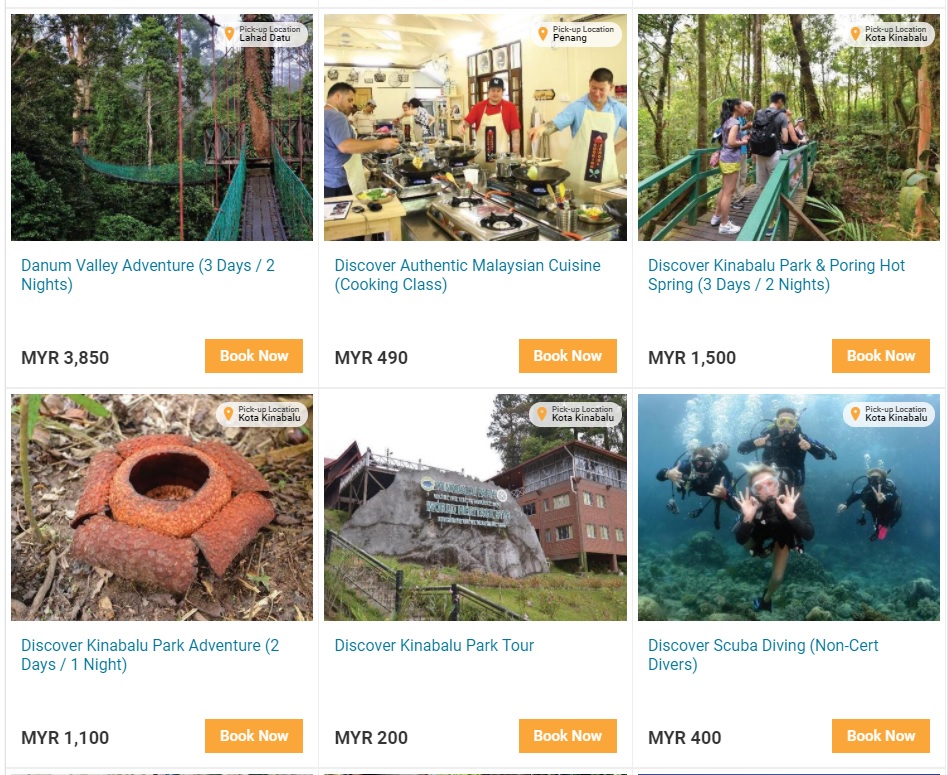Image resolution: width=948 pixels, height=775 pixels.
Task: Book the Kinabalu Park Adventure for MYR 1,100
Action: coord(254,736)
